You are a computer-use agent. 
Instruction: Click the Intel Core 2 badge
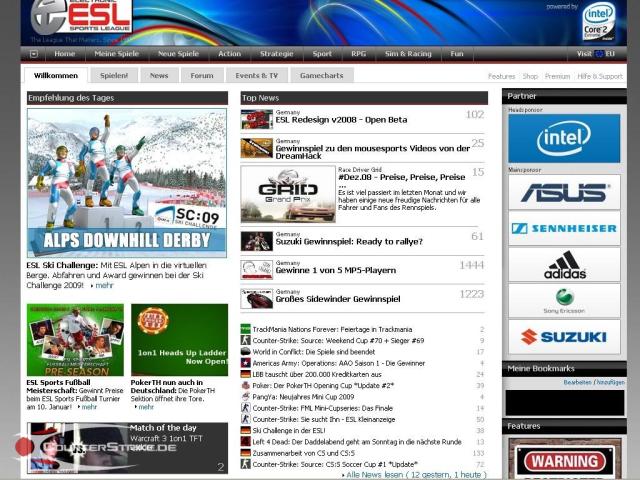tap(599, 21)
